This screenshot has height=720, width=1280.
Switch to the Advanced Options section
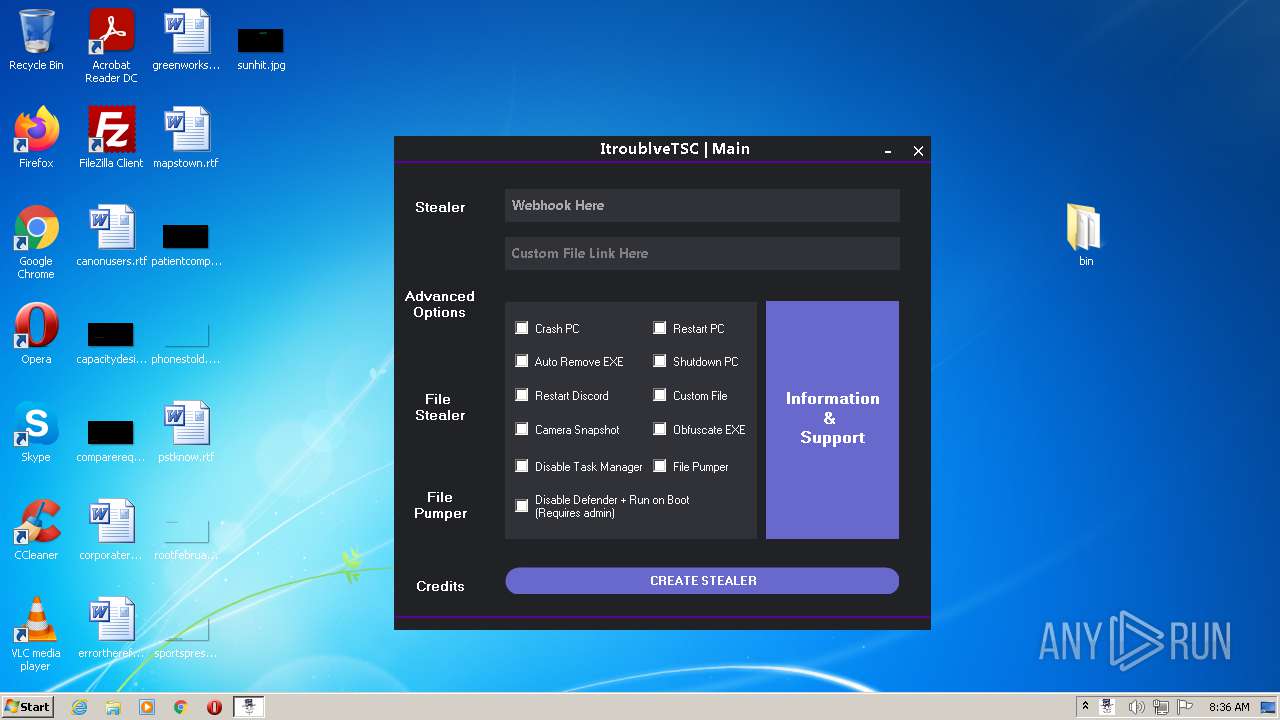tap(440, 304)
